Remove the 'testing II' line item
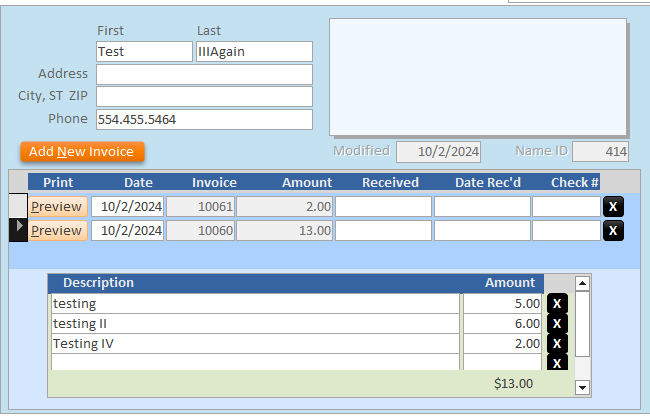The width and height of the screenshot is (650, 418). [x=557, y=323]
